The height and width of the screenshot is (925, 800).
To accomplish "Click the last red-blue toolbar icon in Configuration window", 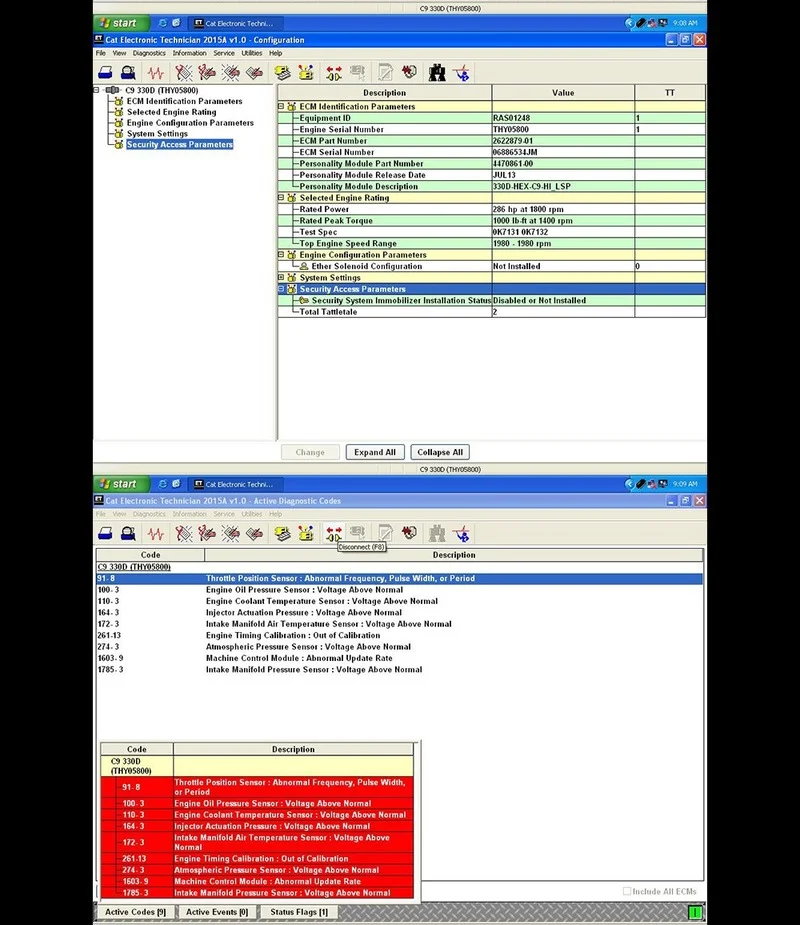I will (x=461, y=73).
